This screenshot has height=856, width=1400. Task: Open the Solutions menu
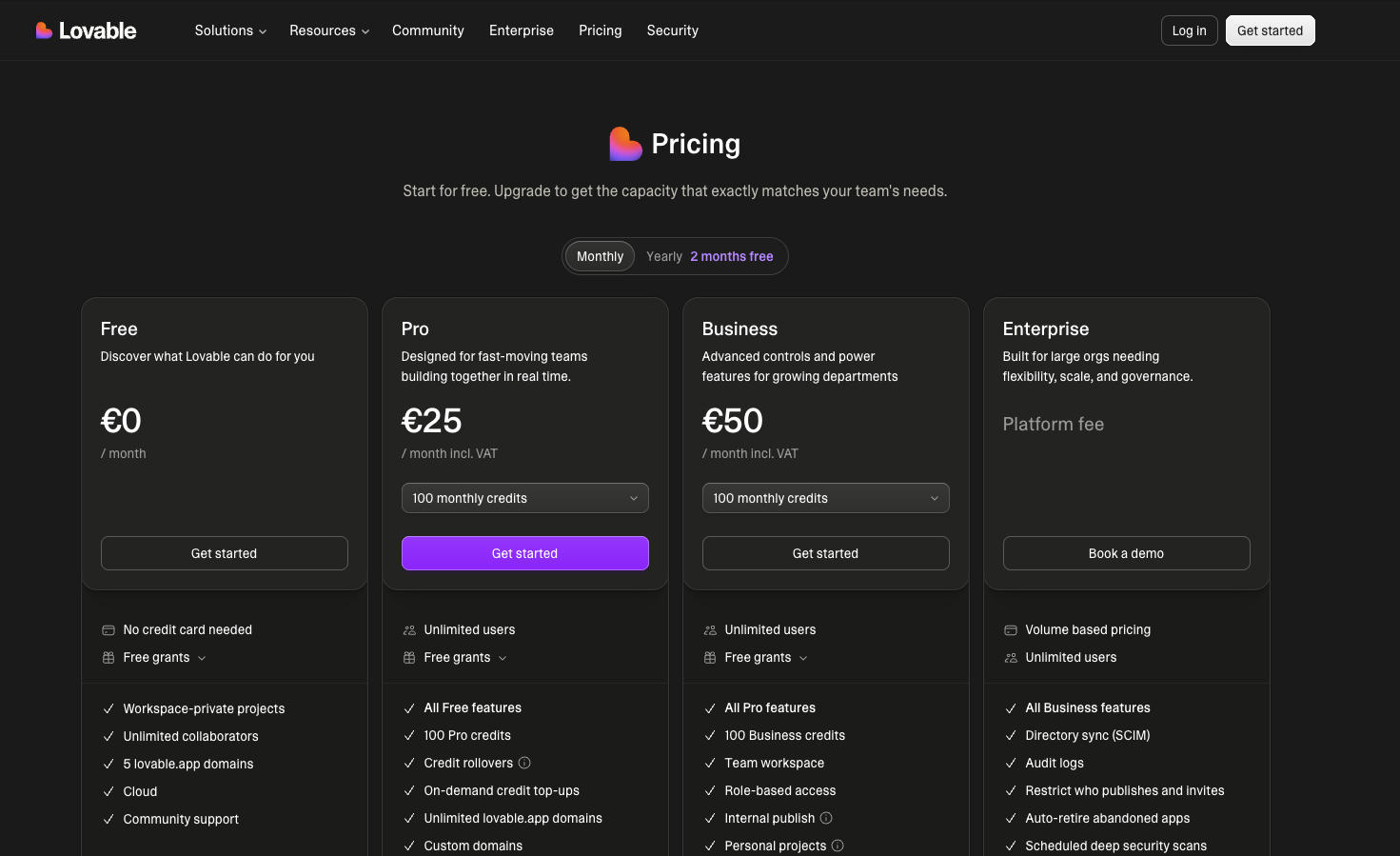pyautogui.click(x=230, y=30)
